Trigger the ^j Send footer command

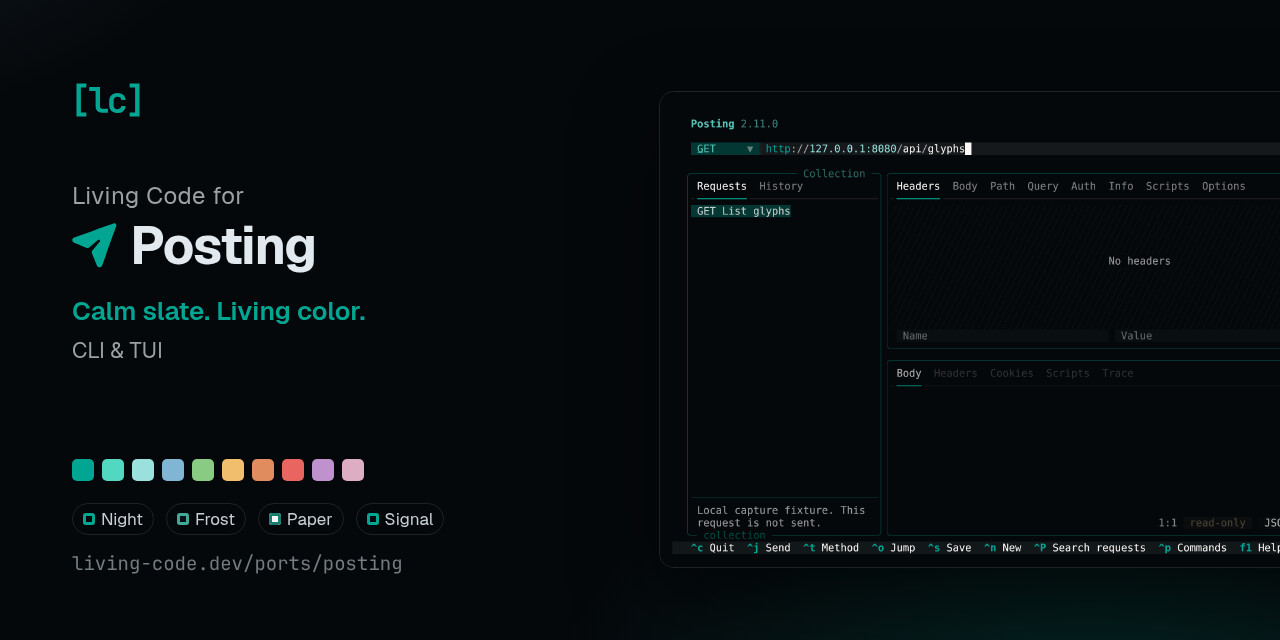coord(768,548)
